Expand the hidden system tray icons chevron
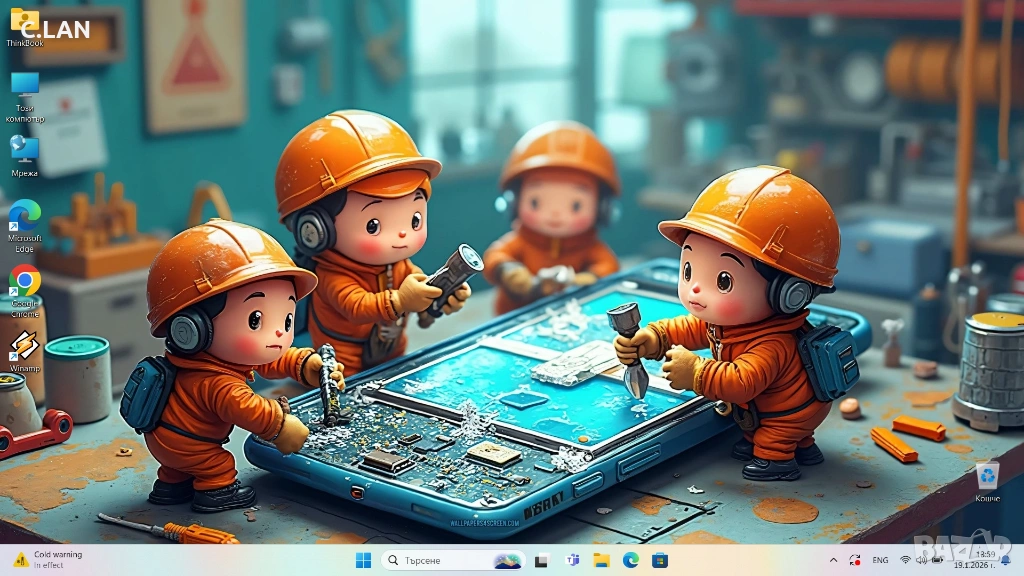The width and height of the screenshot is (1024, 576). pos(833,560)
